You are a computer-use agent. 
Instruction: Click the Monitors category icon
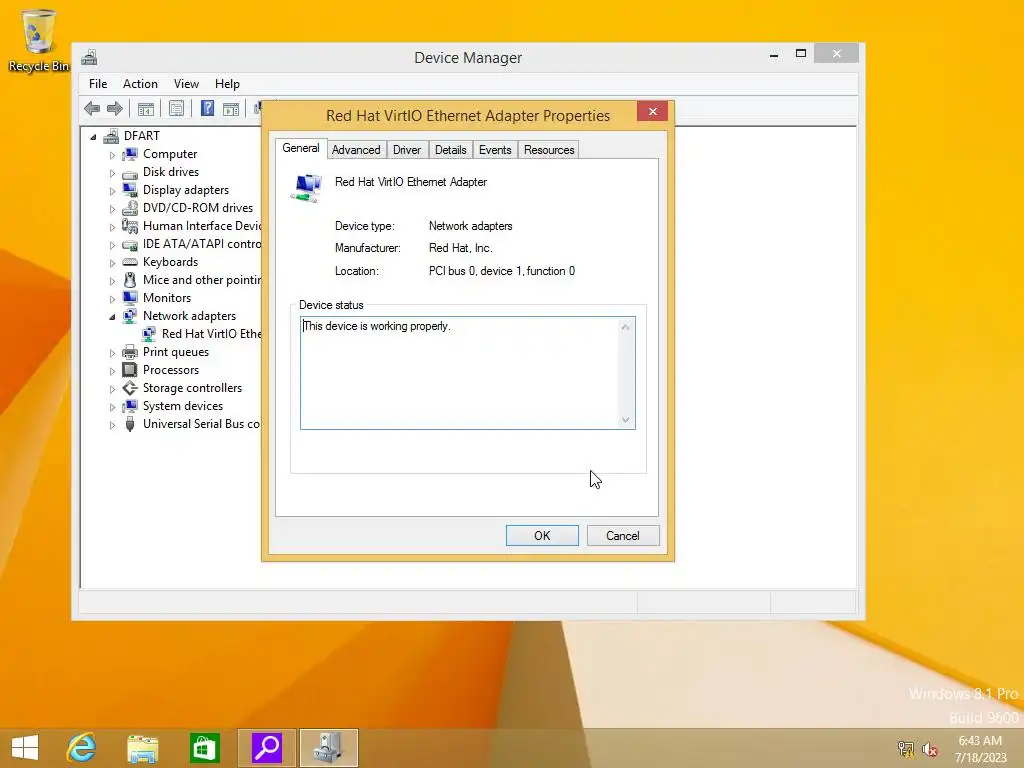click(130, 298)
